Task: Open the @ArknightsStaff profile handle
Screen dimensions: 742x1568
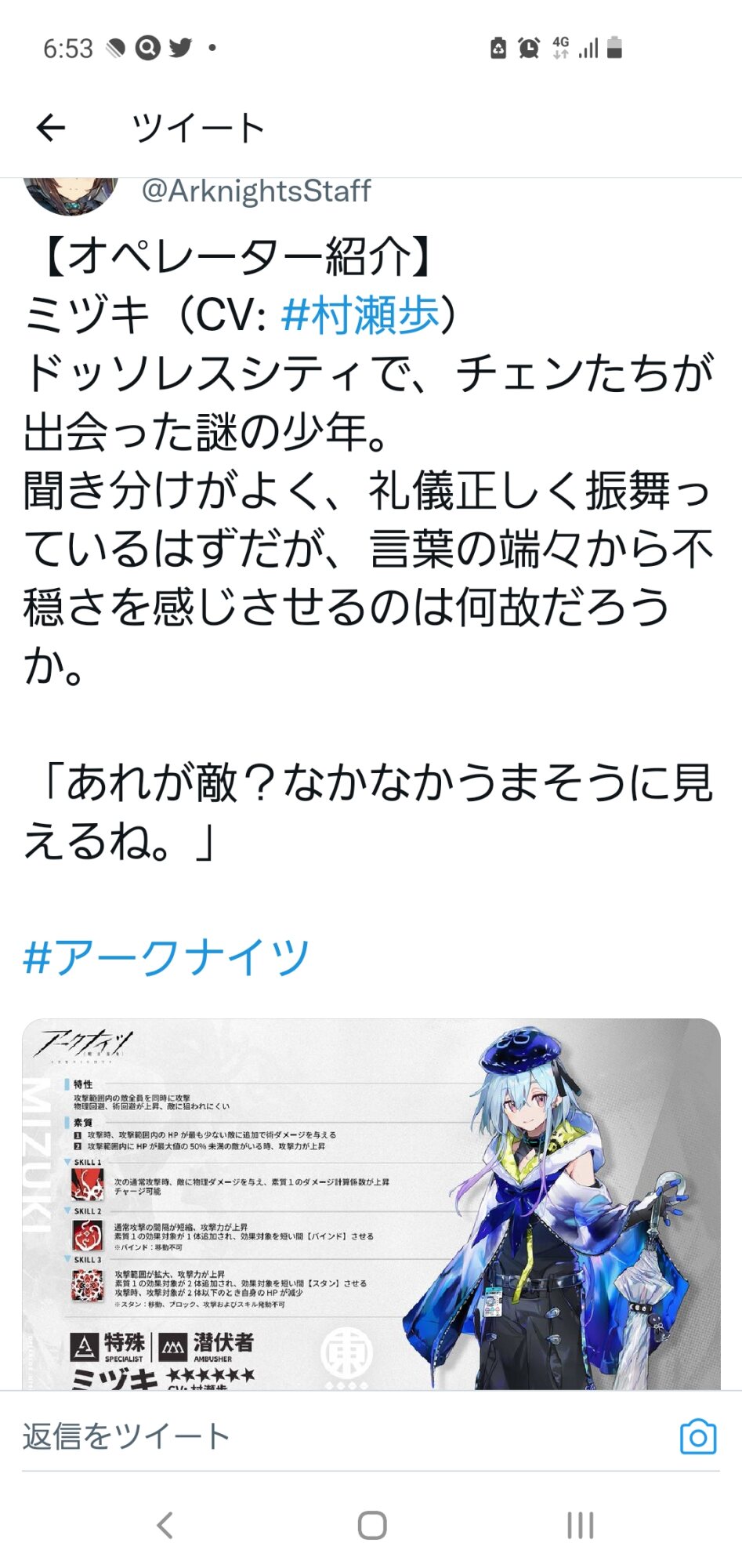Action: tap(255, 191)
